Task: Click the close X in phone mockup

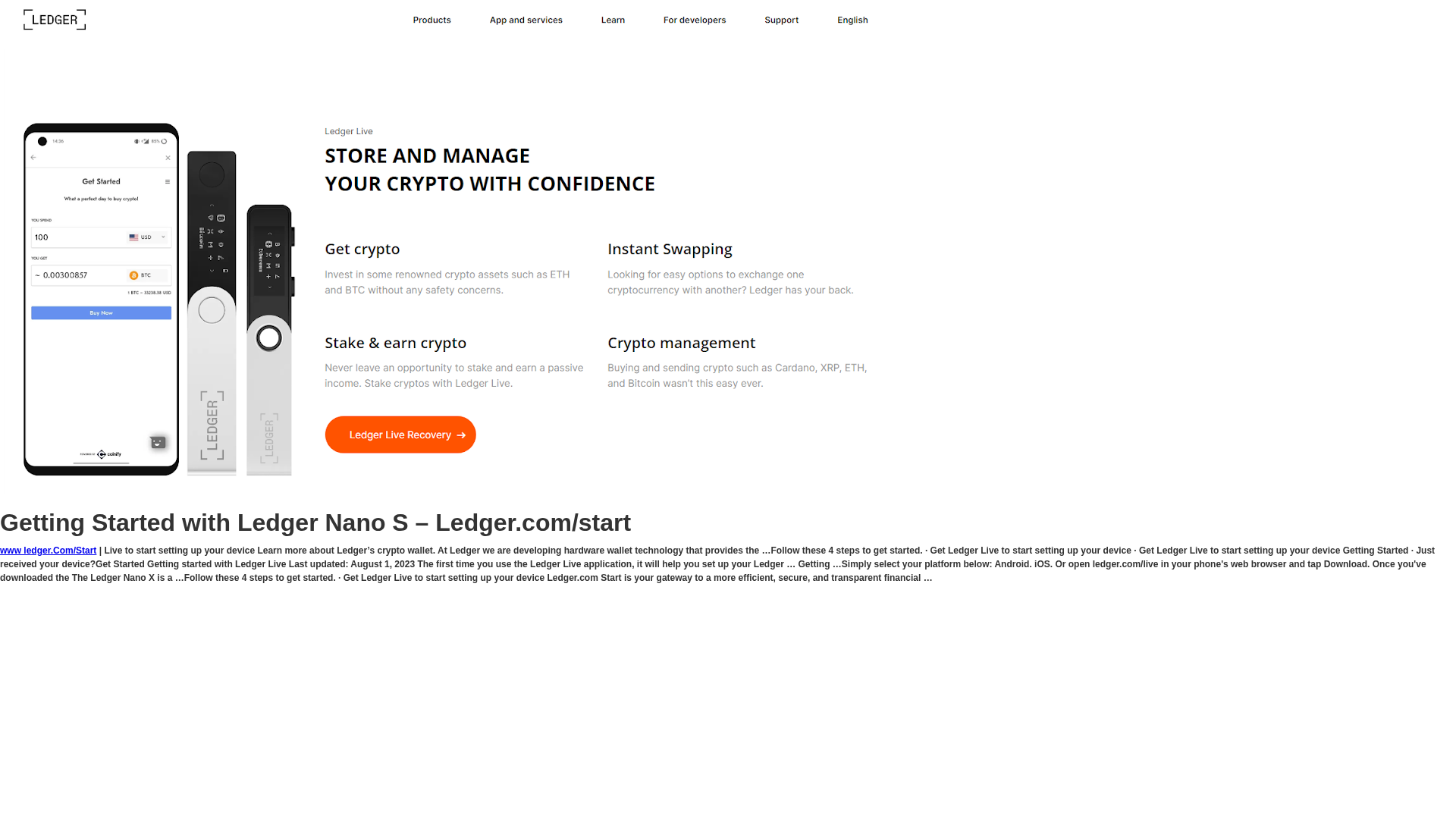Action: [x=168, y=158]
